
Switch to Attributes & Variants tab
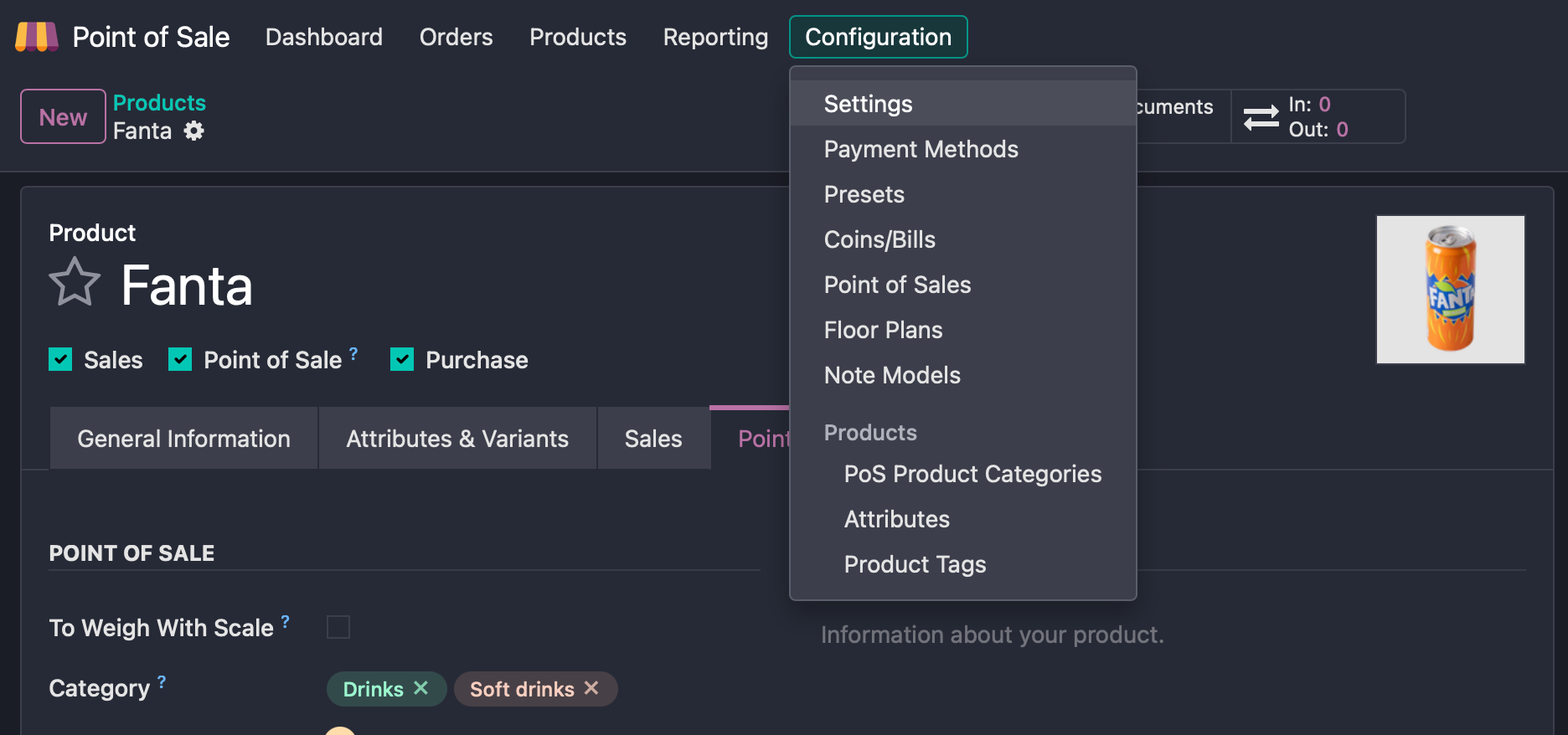pyautogui.click(x=457, y=439)
